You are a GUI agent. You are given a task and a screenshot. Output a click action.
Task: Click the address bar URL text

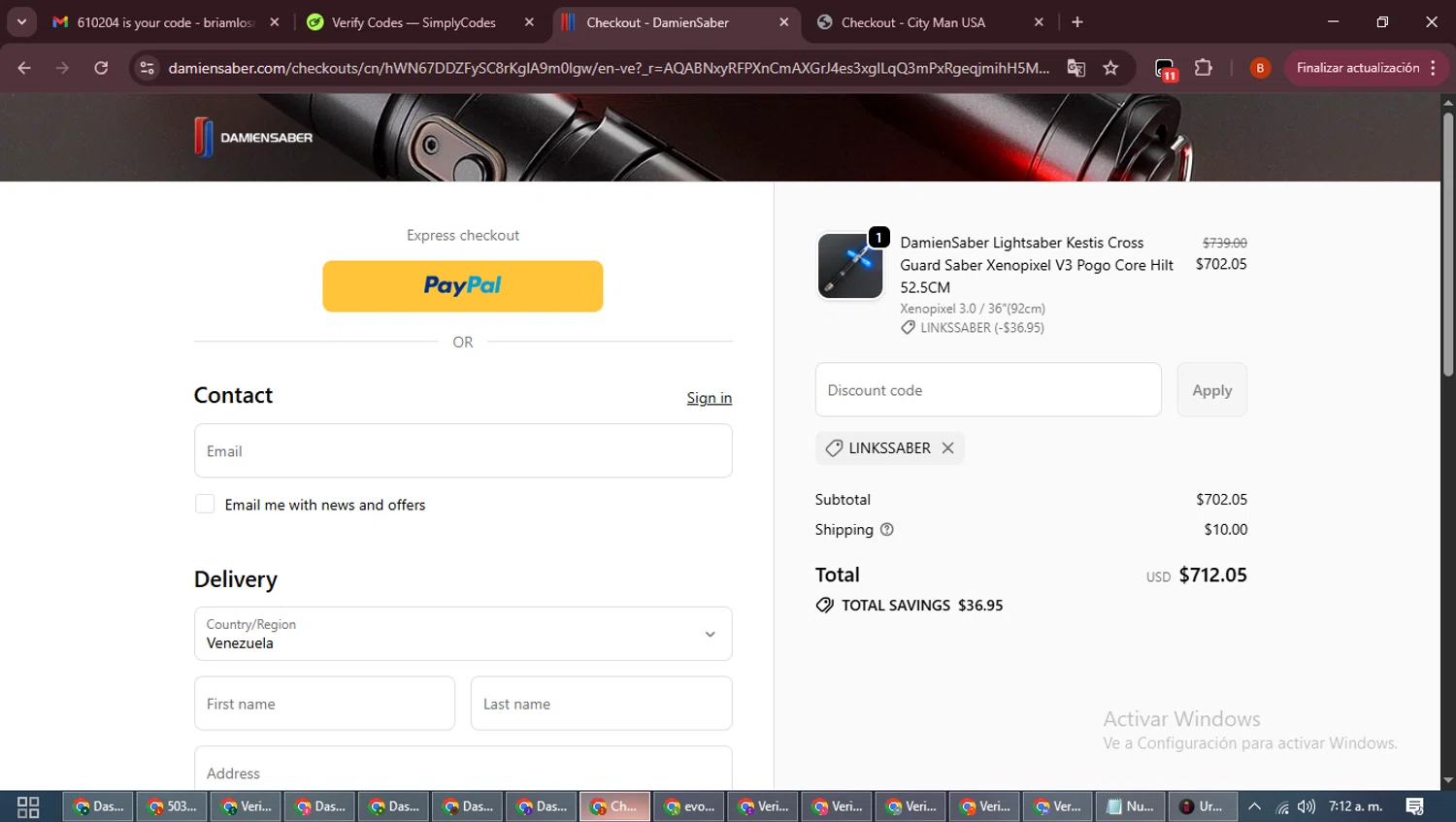tap(609, 68)
